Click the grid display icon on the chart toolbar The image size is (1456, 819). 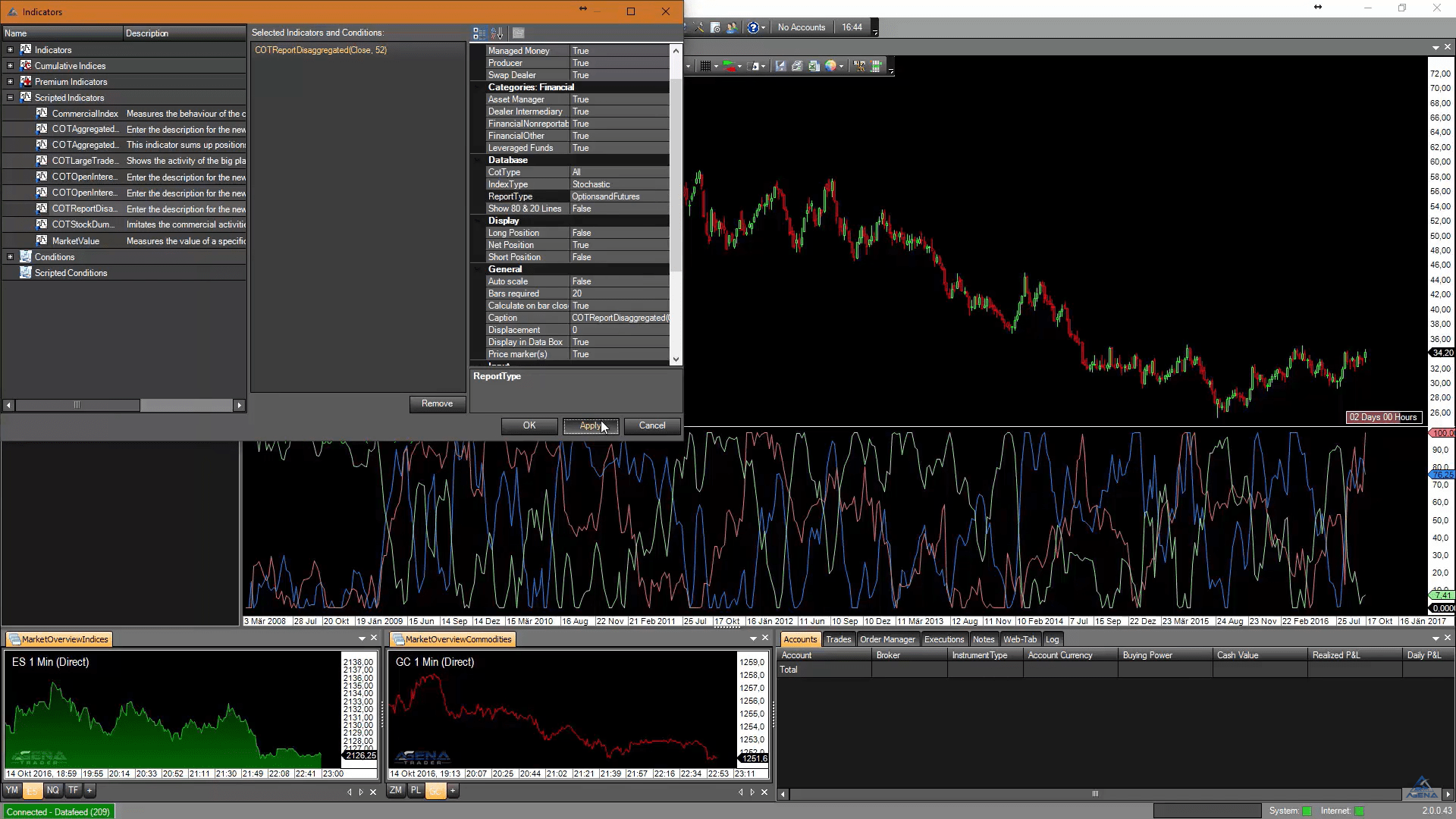(706, 66)
